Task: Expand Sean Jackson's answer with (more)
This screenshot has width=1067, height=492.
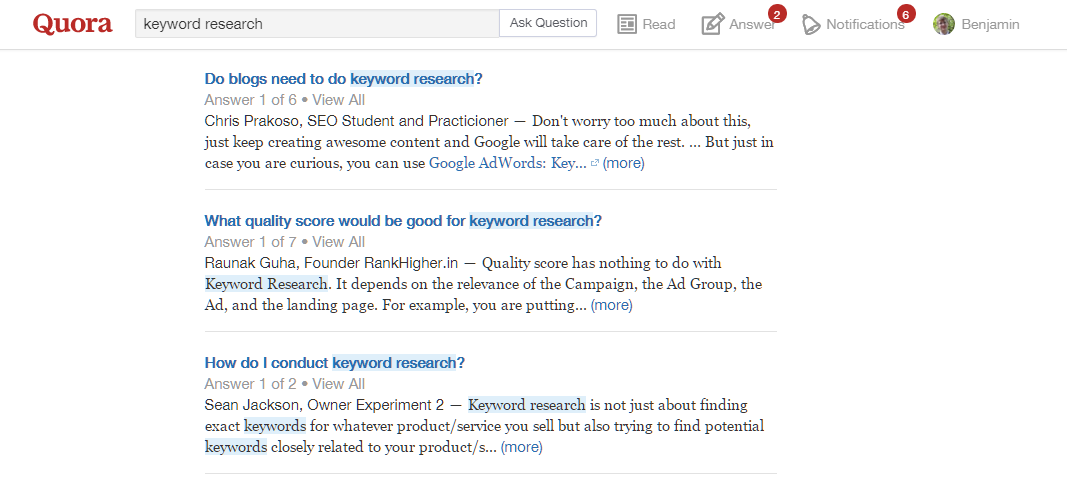Action: [x=521, y=447]
